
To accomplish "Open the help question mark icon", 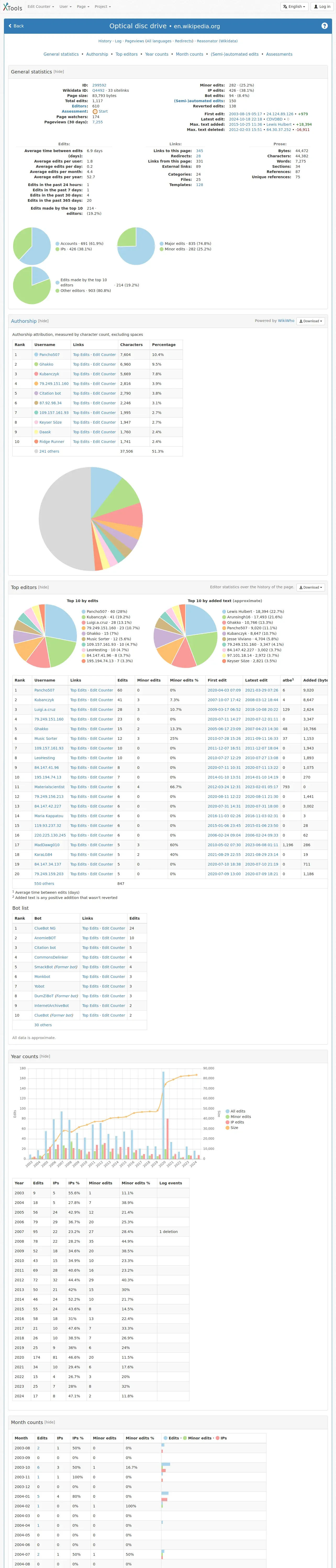I will [324, 26].
